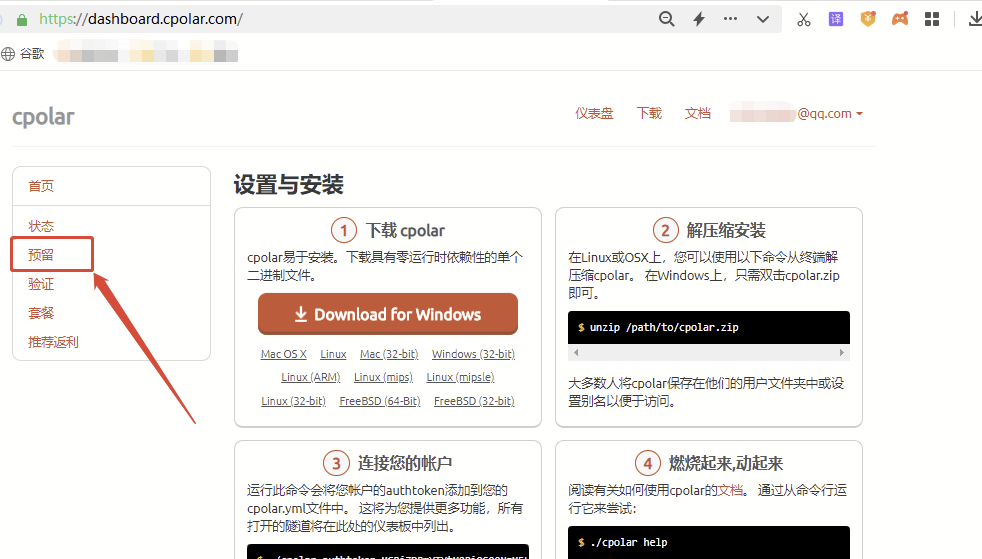Screen dimensions: 982x559
Task: Open the 下载 top navigation link
Action: pyautogui.click(x=649, y=114)
